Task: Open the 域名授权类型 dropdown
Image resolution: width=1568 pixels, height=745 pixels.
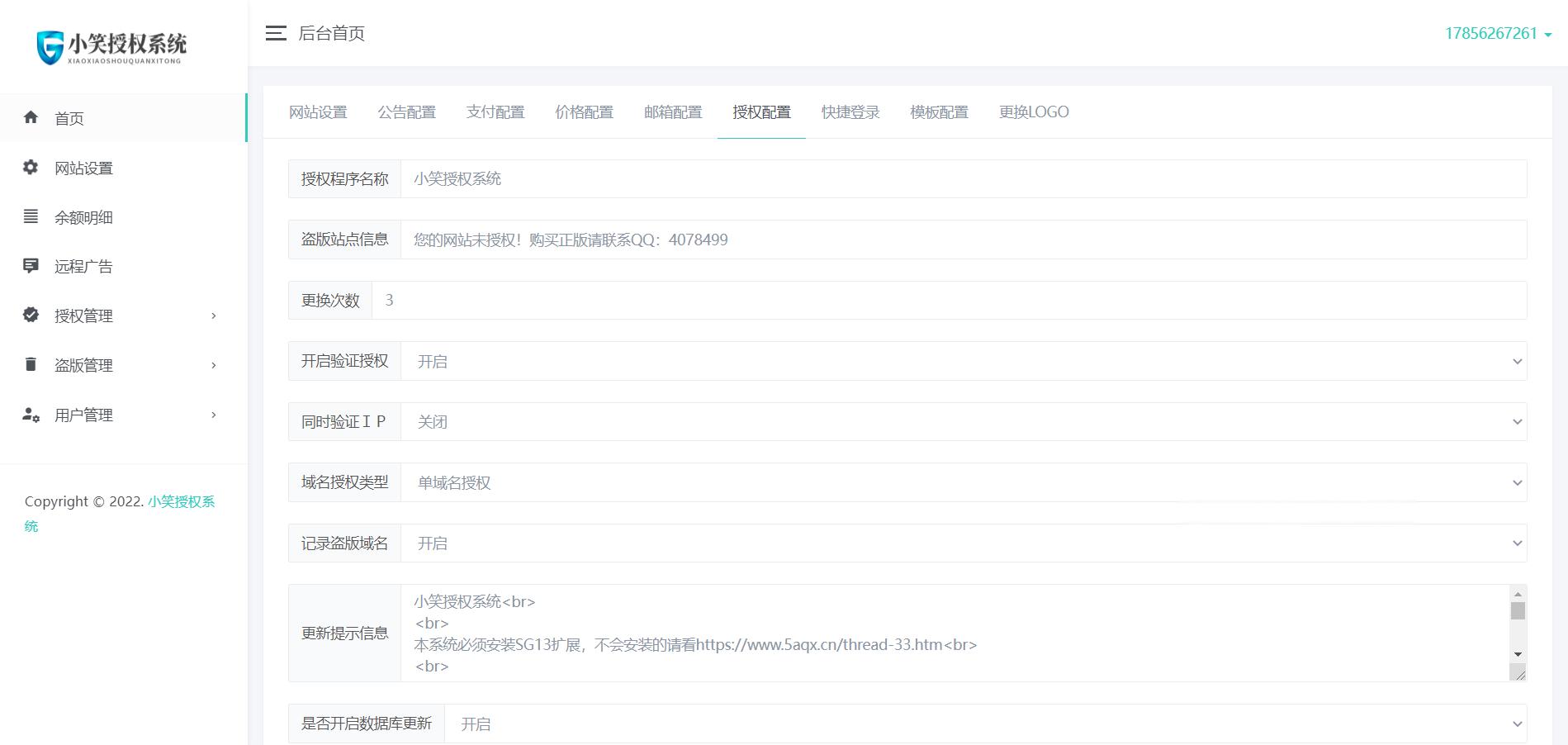Action: (964, 482)
